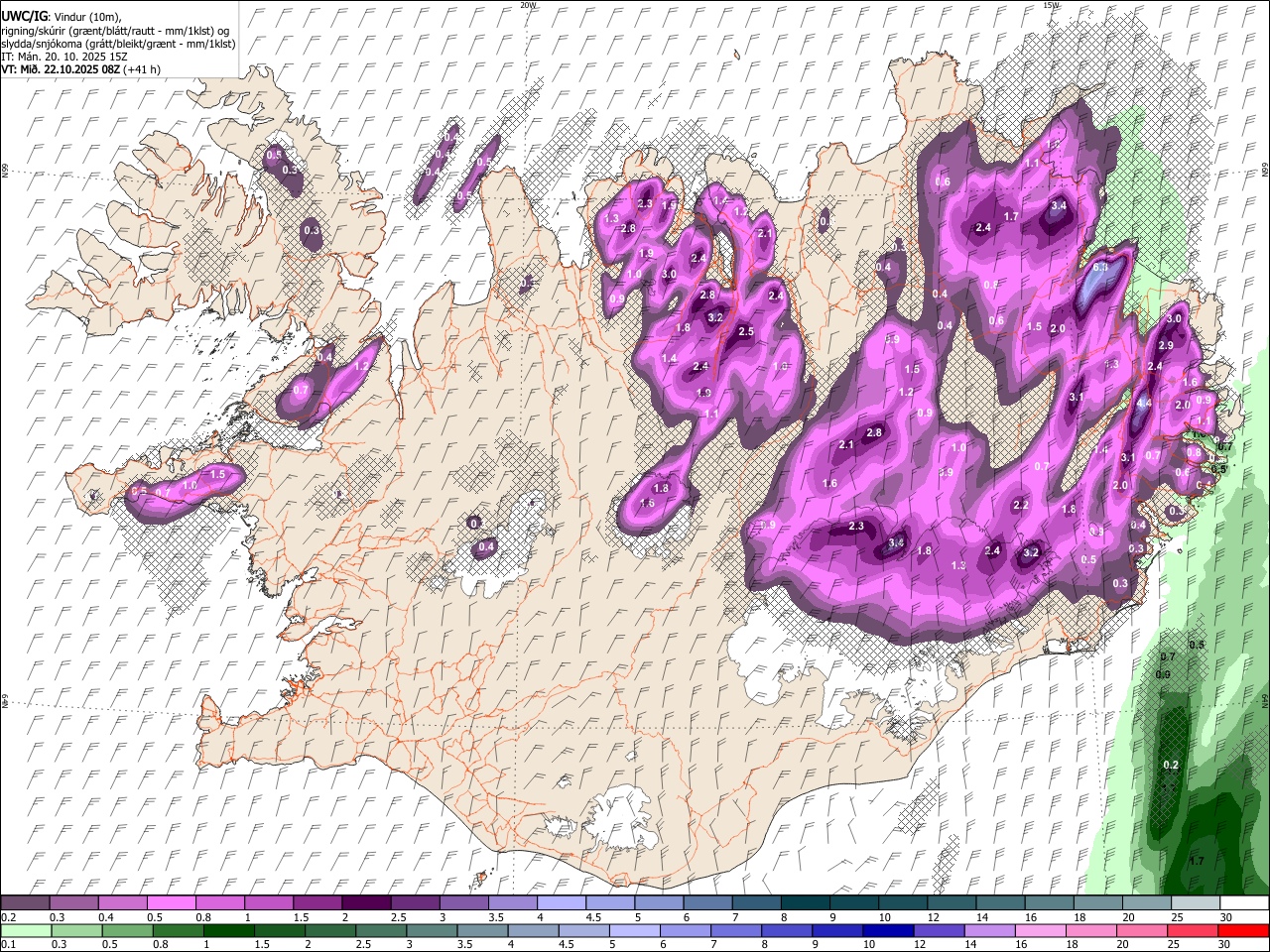
Task: Click the '0.2' label on the upper legend scale
Action: pos(7,917)
